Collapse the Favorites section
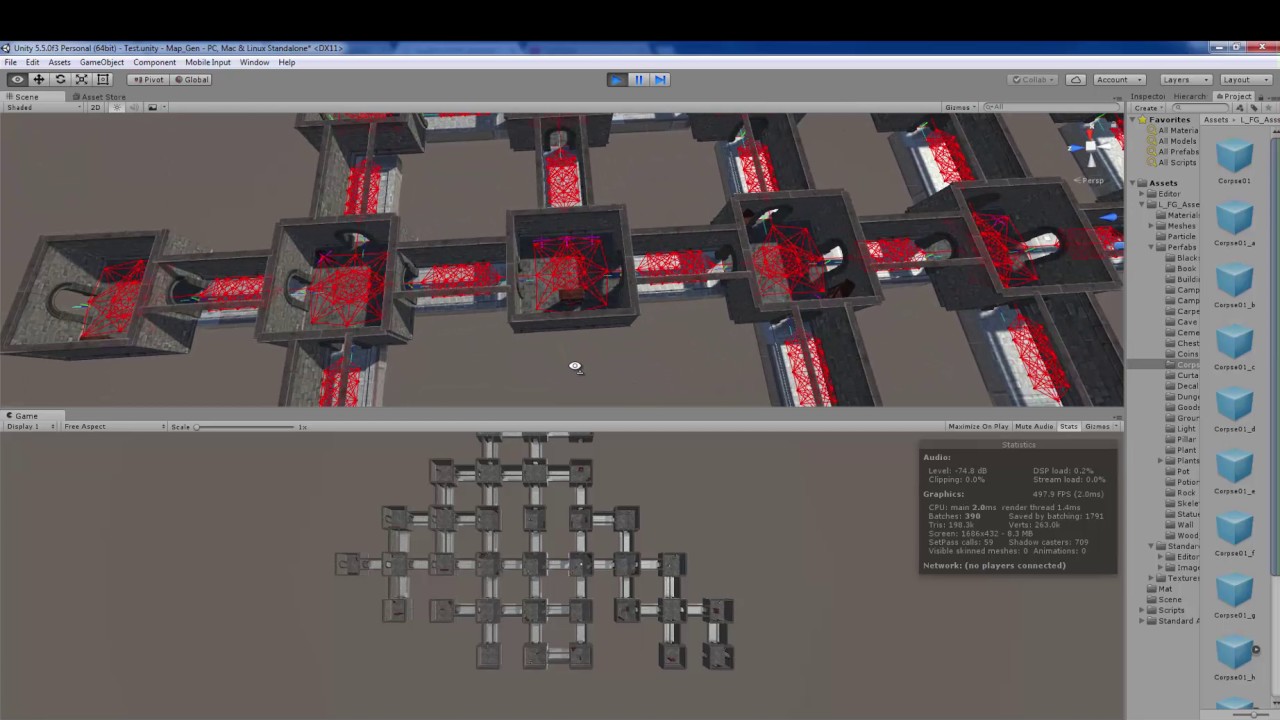The width and height of the screenshot is (1280, 720). (x=1134, y=120)
